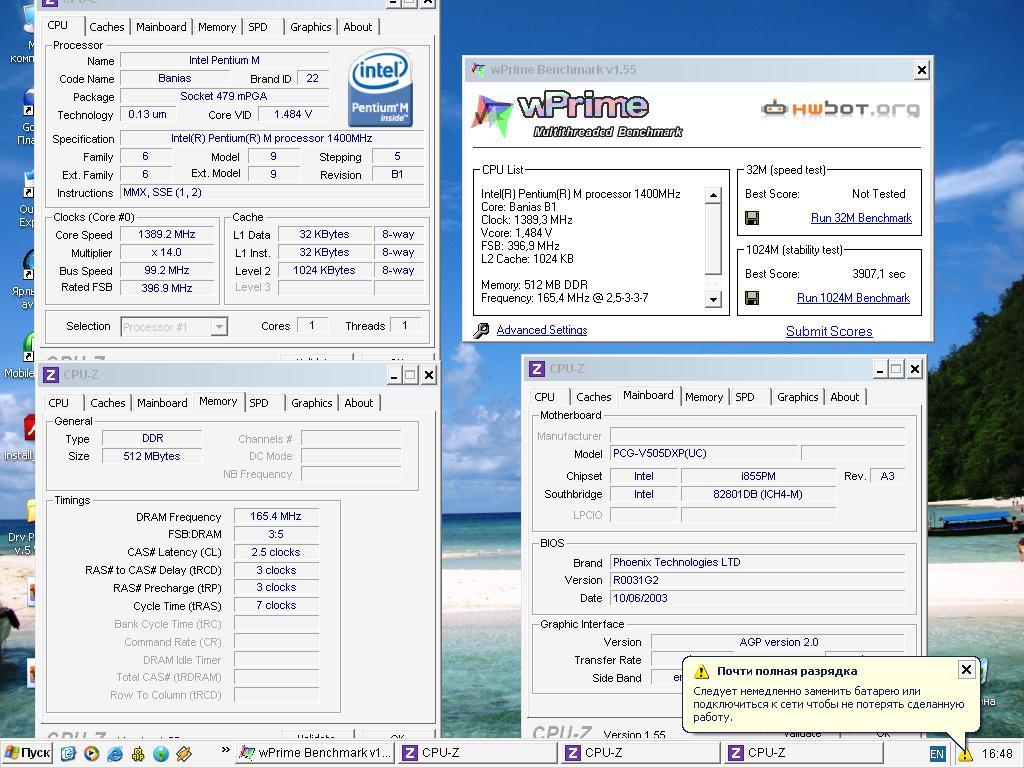Switch to wPrime Benchmark taskbar button

tap(315, 754)
